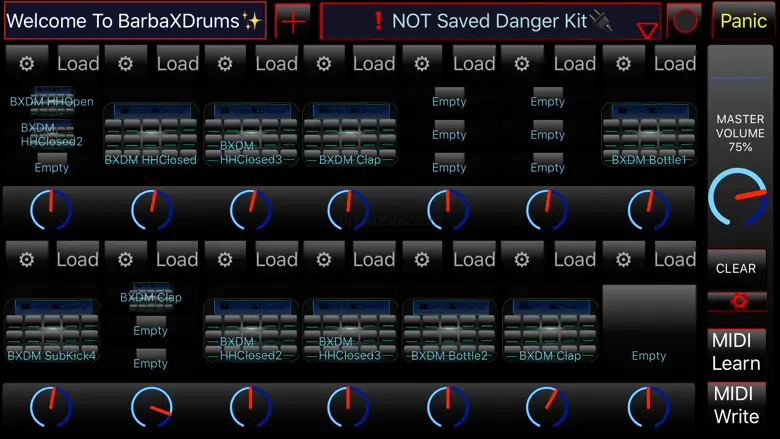Trigger the top-row BXDM HHClosed3 drum pad

[251, 135]
